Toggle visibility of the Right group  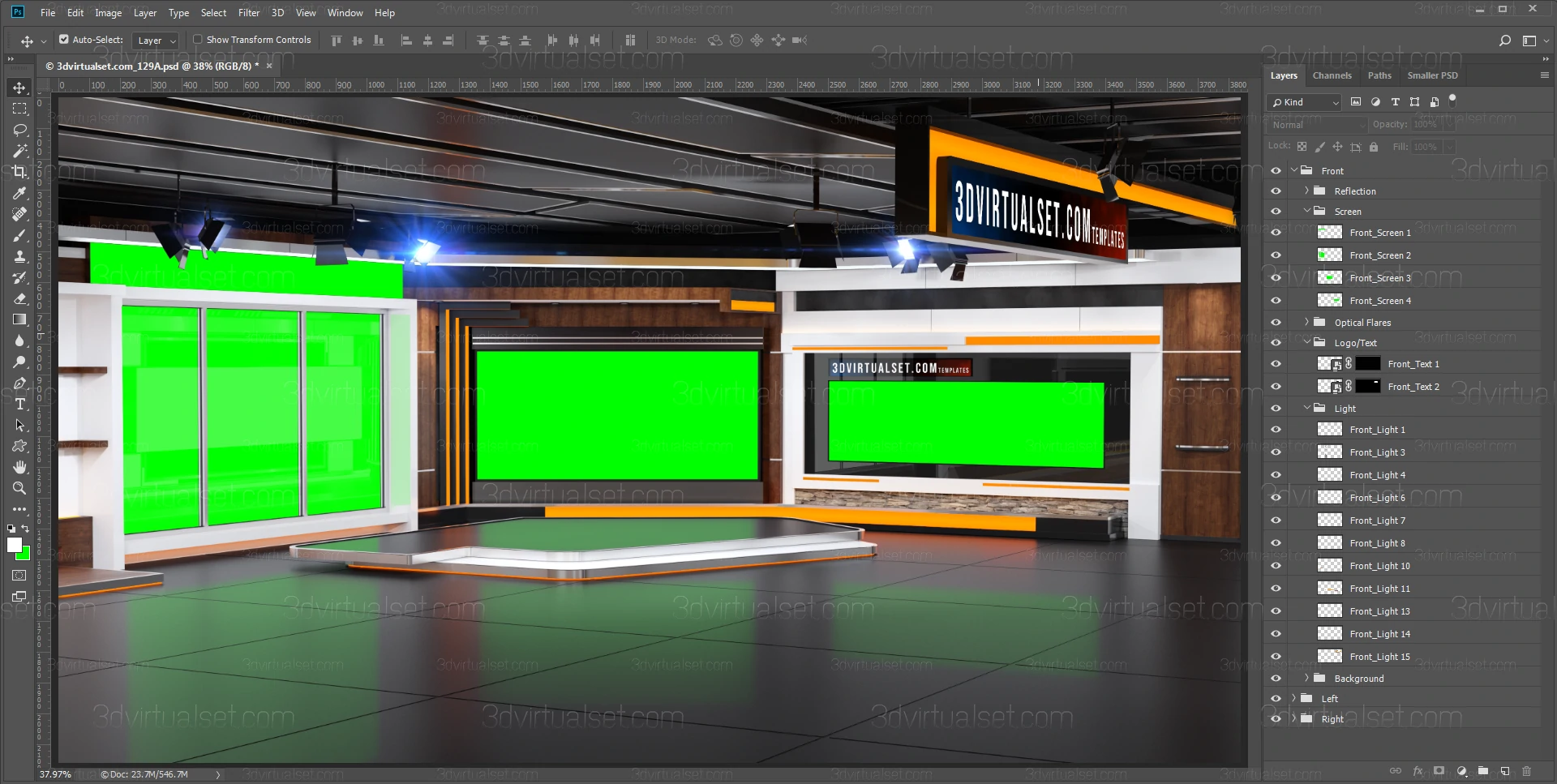point(1276,719)
